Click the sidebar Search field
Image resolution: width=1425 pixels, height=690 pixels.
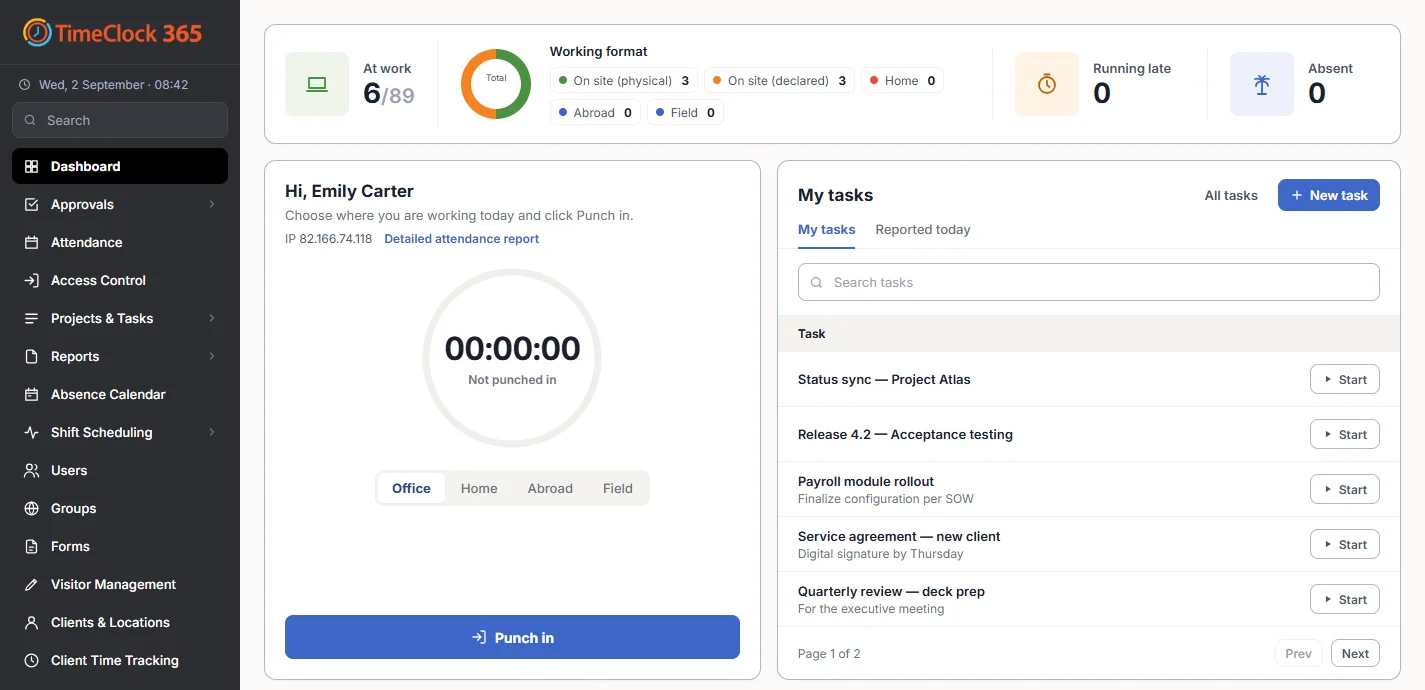pyautogui.click(x=120, y=120)
